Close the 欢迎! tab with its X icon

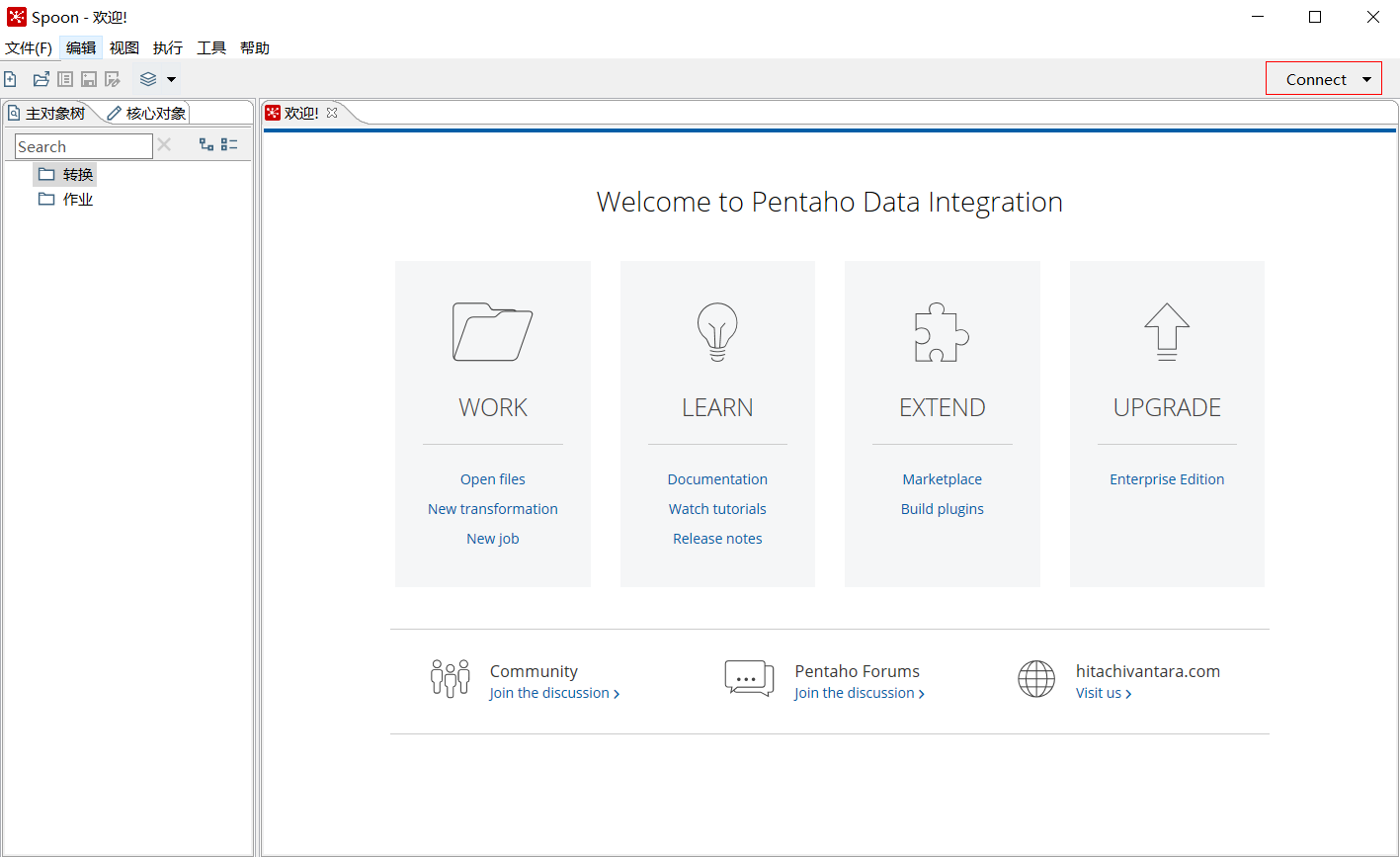[332, 113]
